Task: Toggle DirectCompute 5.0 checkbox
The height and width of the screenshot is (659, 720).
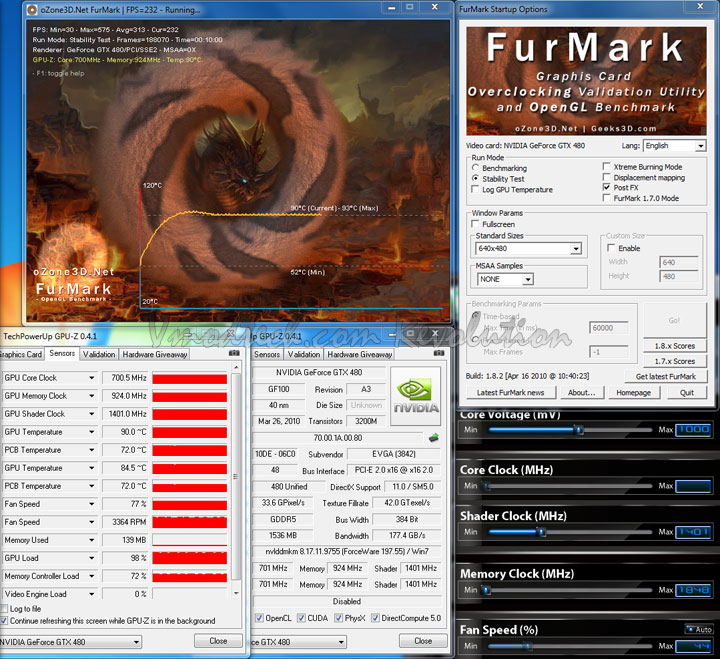Action: coord(375,618)
